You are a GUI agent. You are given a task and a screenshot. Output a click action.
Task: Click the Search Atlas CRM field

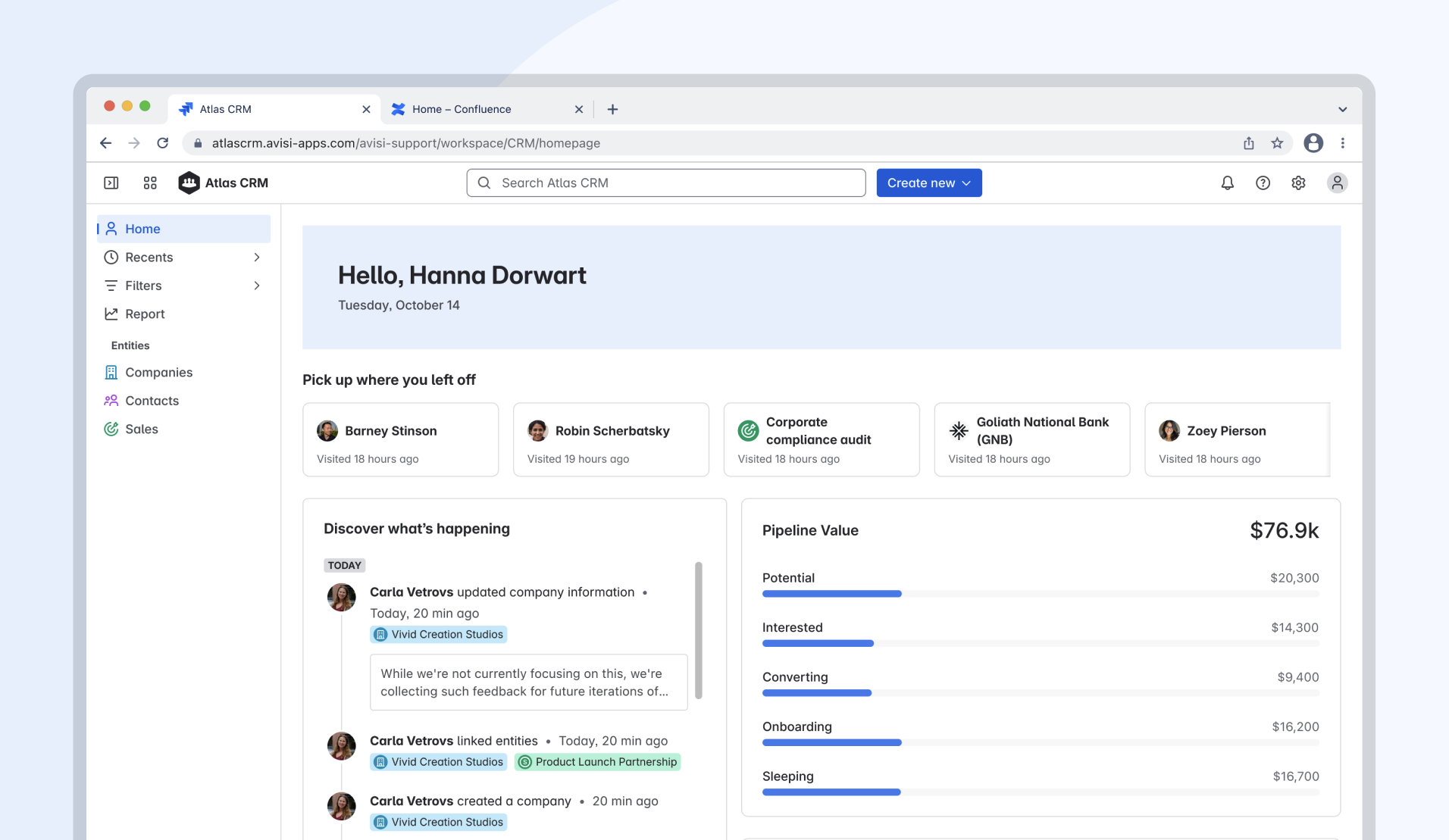666,183
